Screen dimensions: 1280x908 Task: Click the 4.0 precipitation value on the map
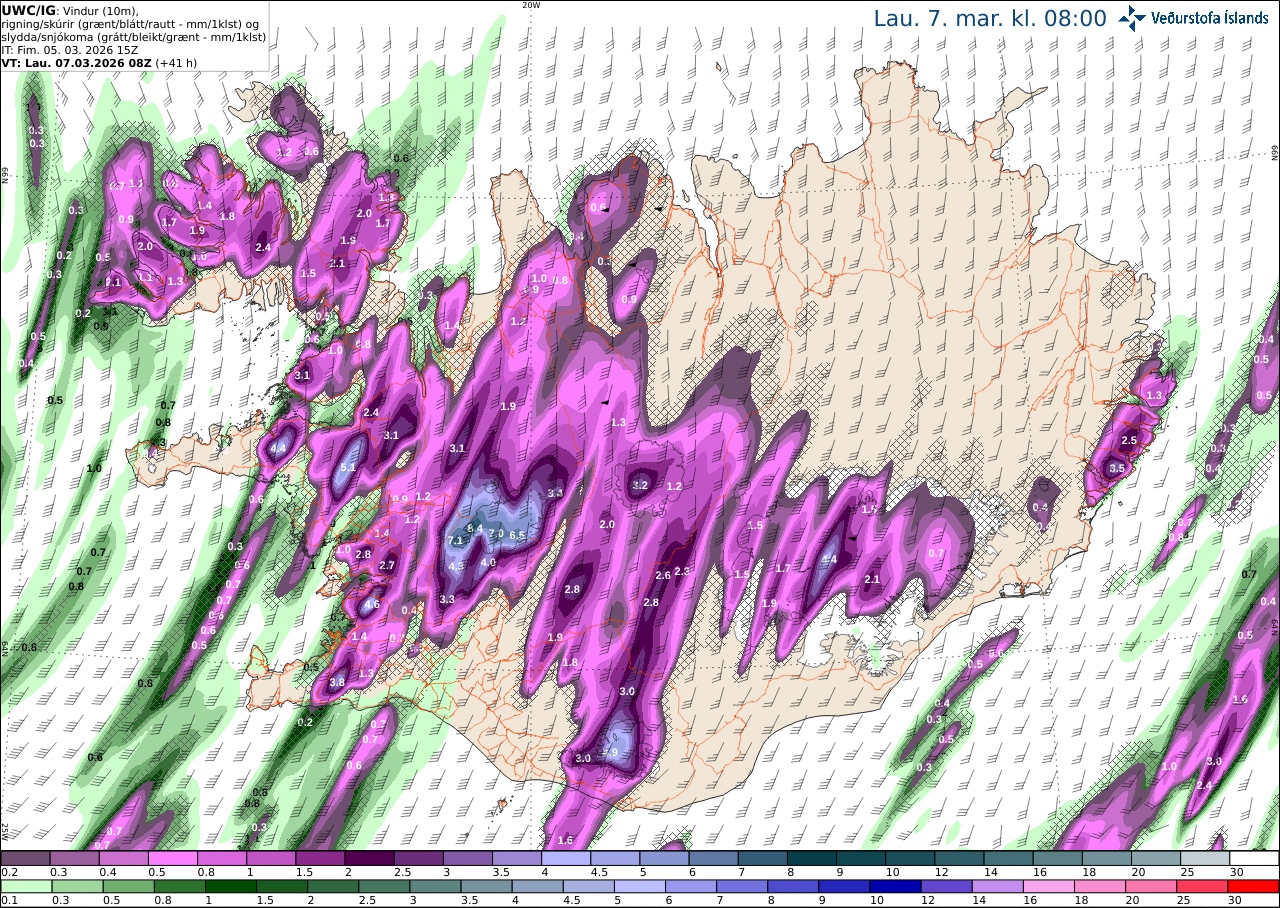[489, 563]
